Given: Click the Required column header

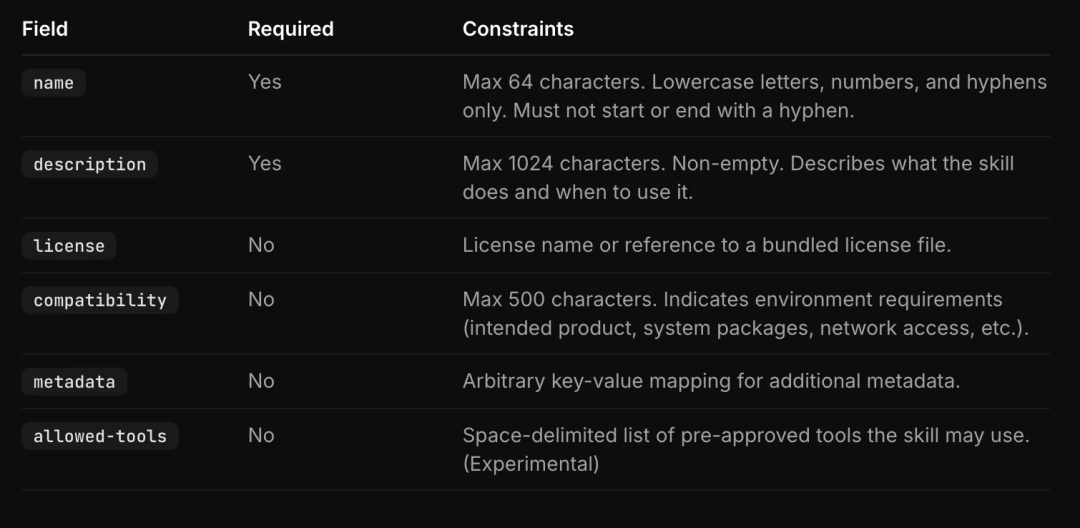Looking at the screenshot, I should point(291,29).
